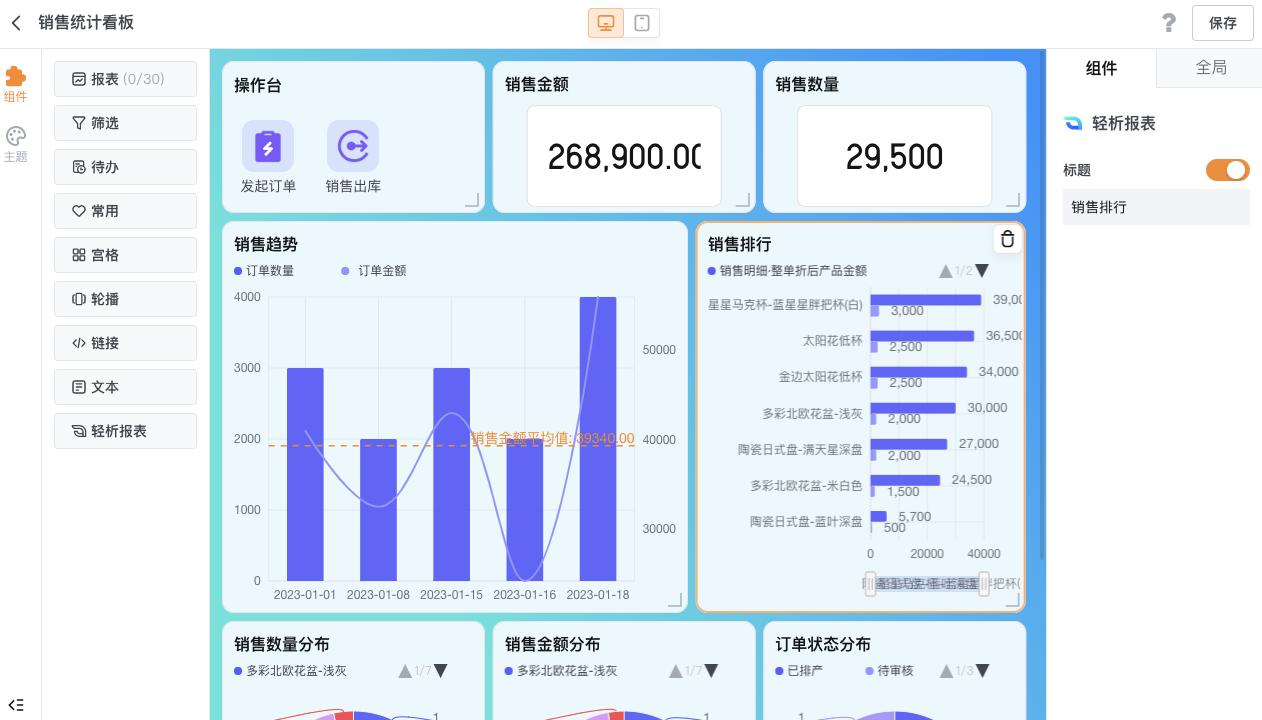
Task: Add a 轻析报表 component
Action: tap(125, 431)
